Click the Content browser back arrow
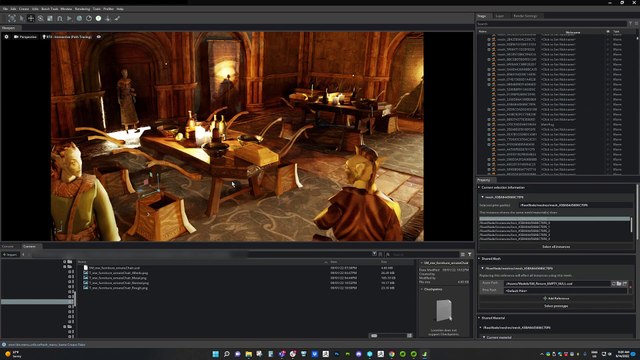 (x=23, y=255)
